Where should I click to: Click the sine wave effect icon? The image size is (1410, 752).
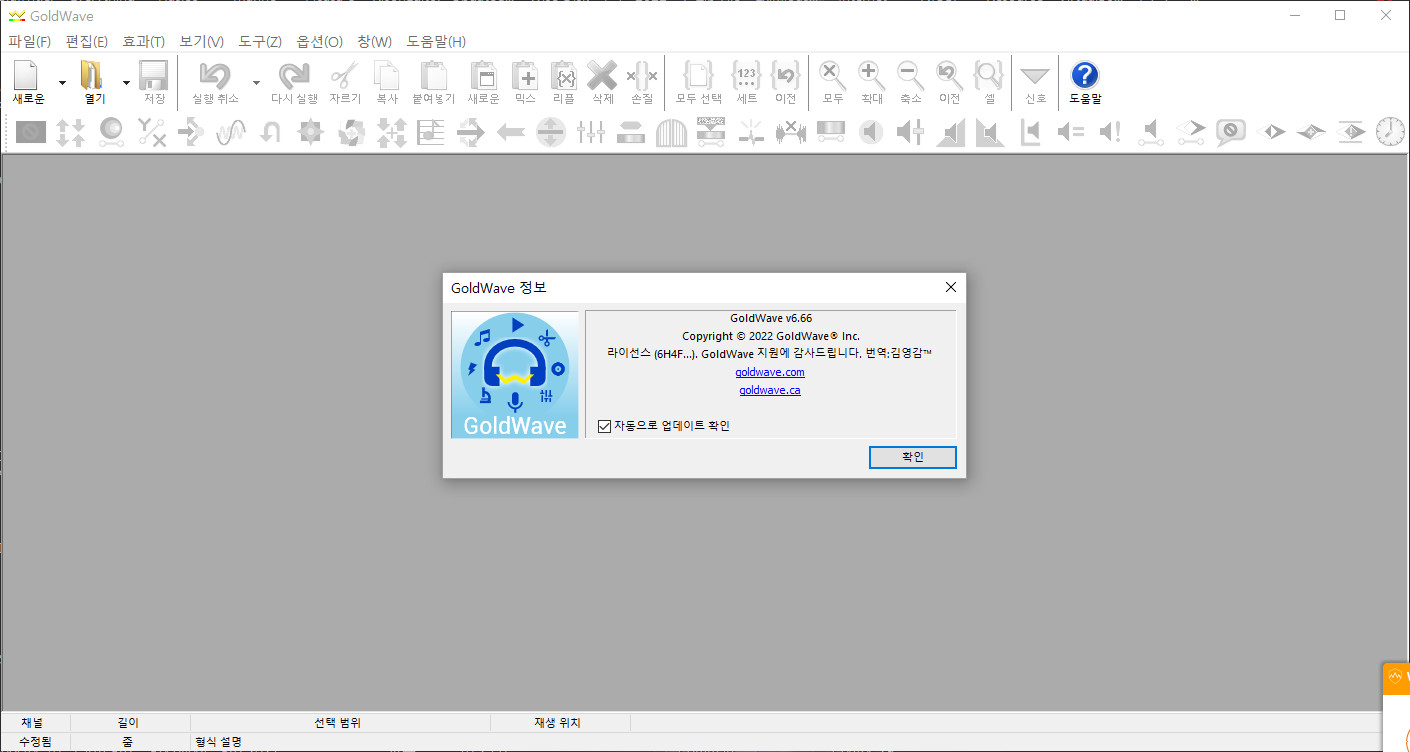tap(231, 131)
